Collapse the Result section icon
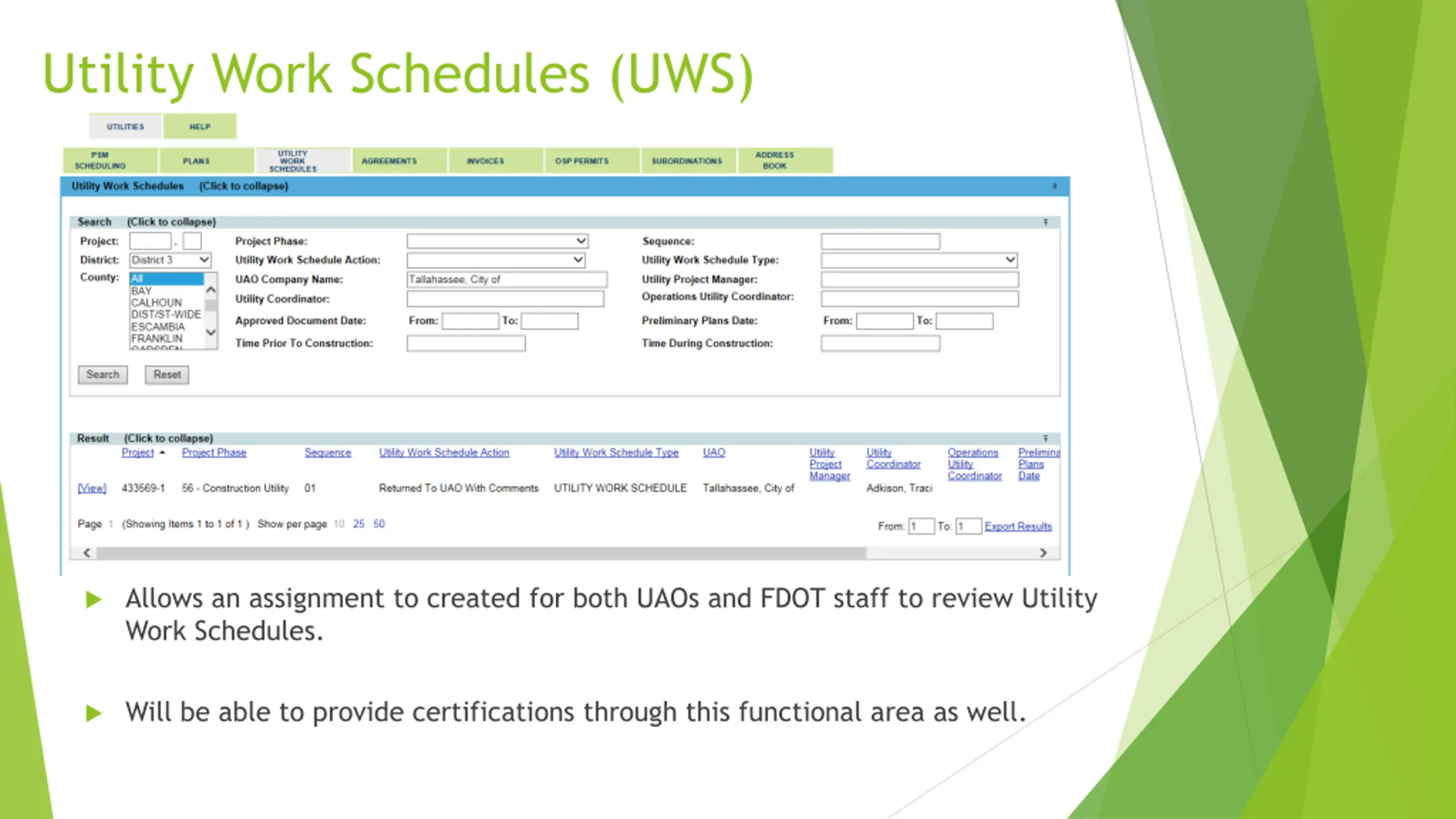The width and height of the screenshot is (1456, 819). pos(1045,439)
